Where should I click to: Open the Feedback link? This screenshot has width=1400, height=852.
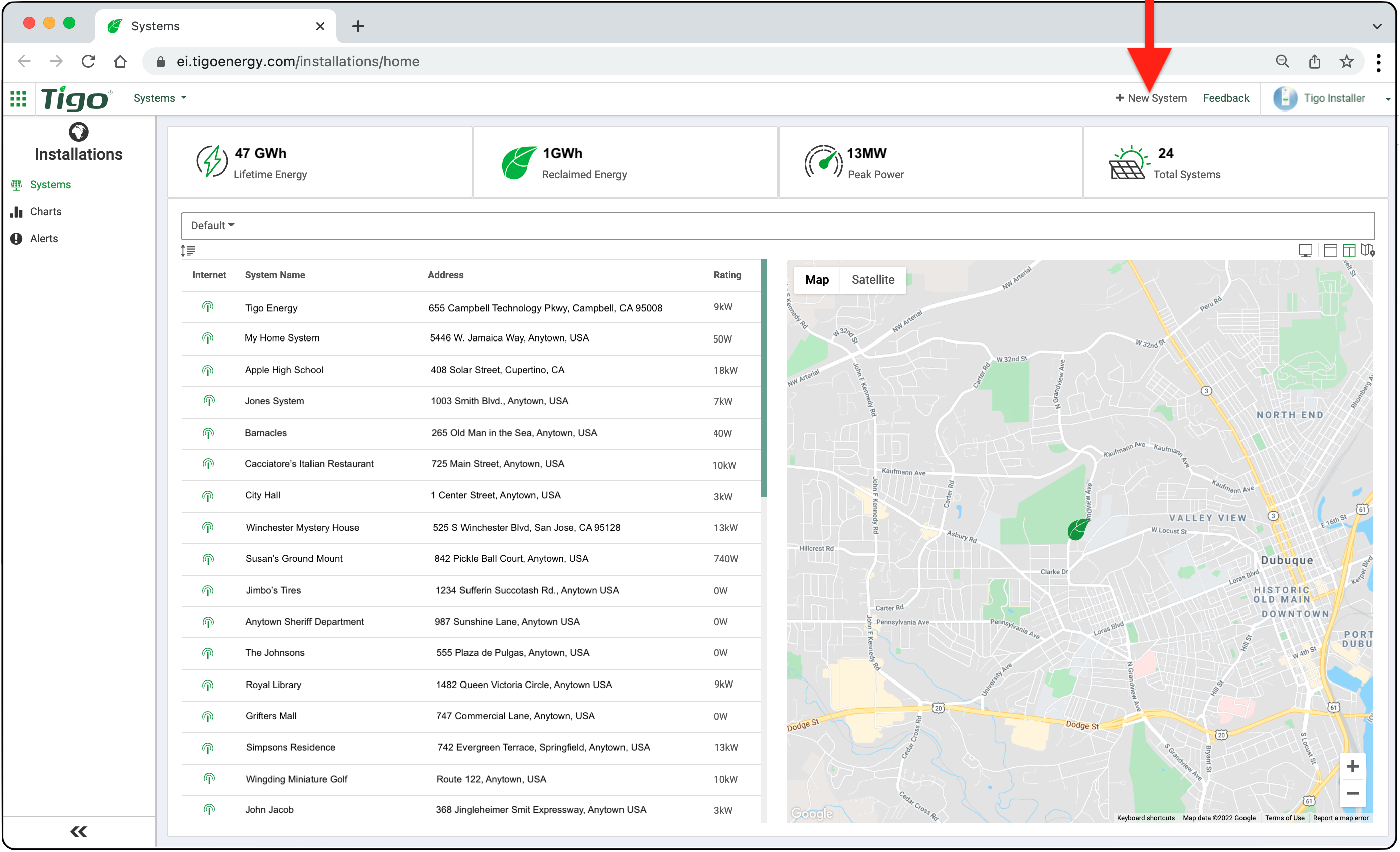coord(1226,98)
